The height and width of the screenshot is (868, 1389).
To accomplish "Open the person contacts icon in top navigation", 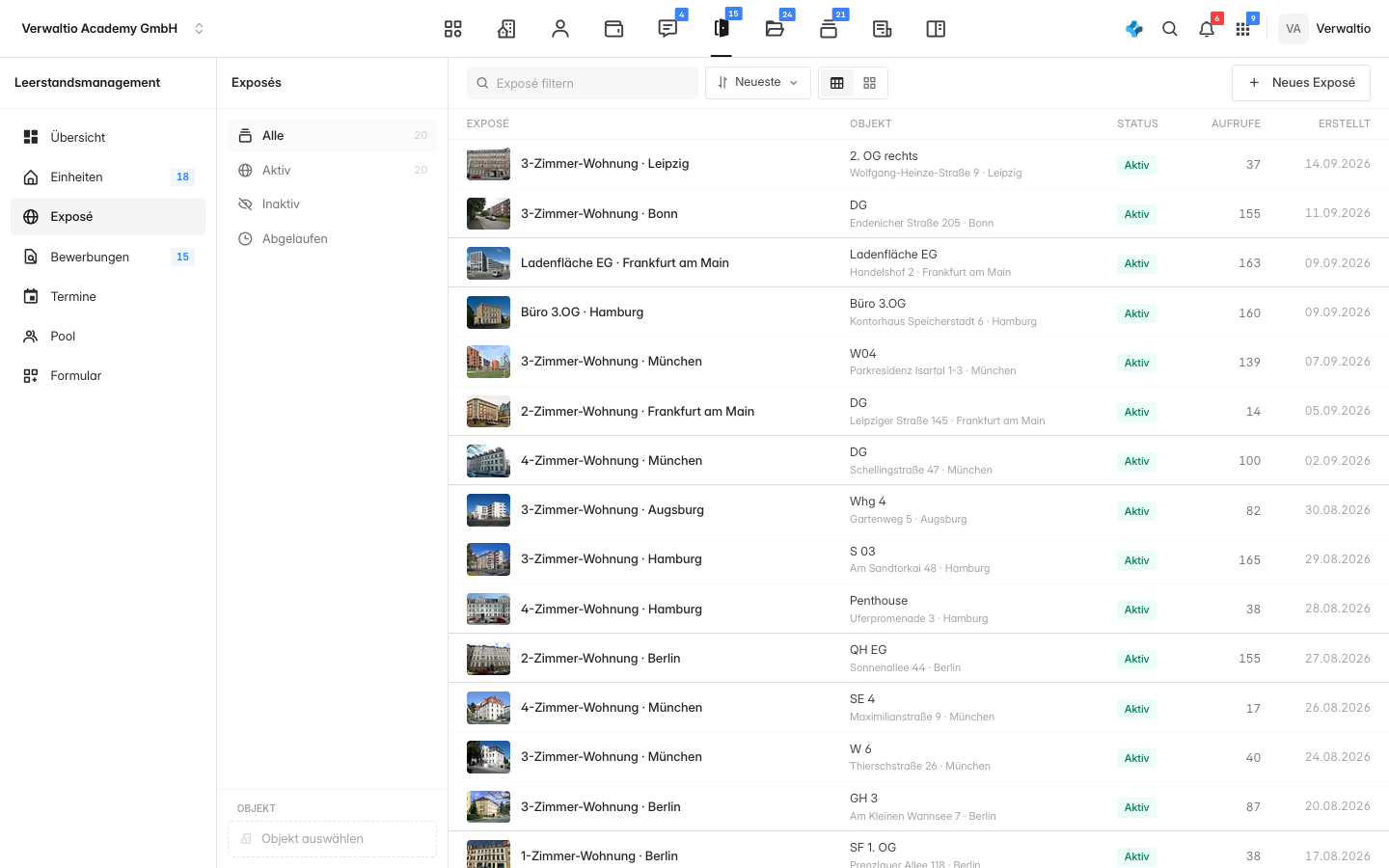I will tap(560, 29).
